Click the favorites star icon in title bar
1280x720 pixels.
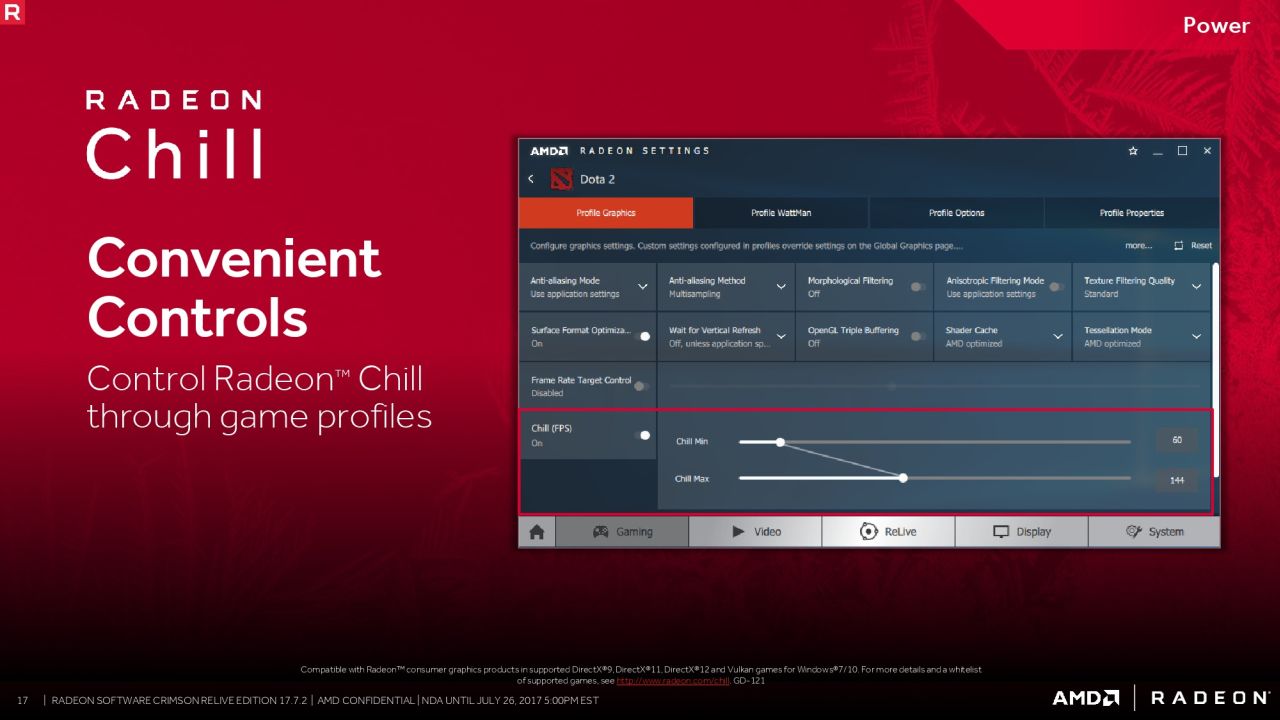(x=1133, y=151)
